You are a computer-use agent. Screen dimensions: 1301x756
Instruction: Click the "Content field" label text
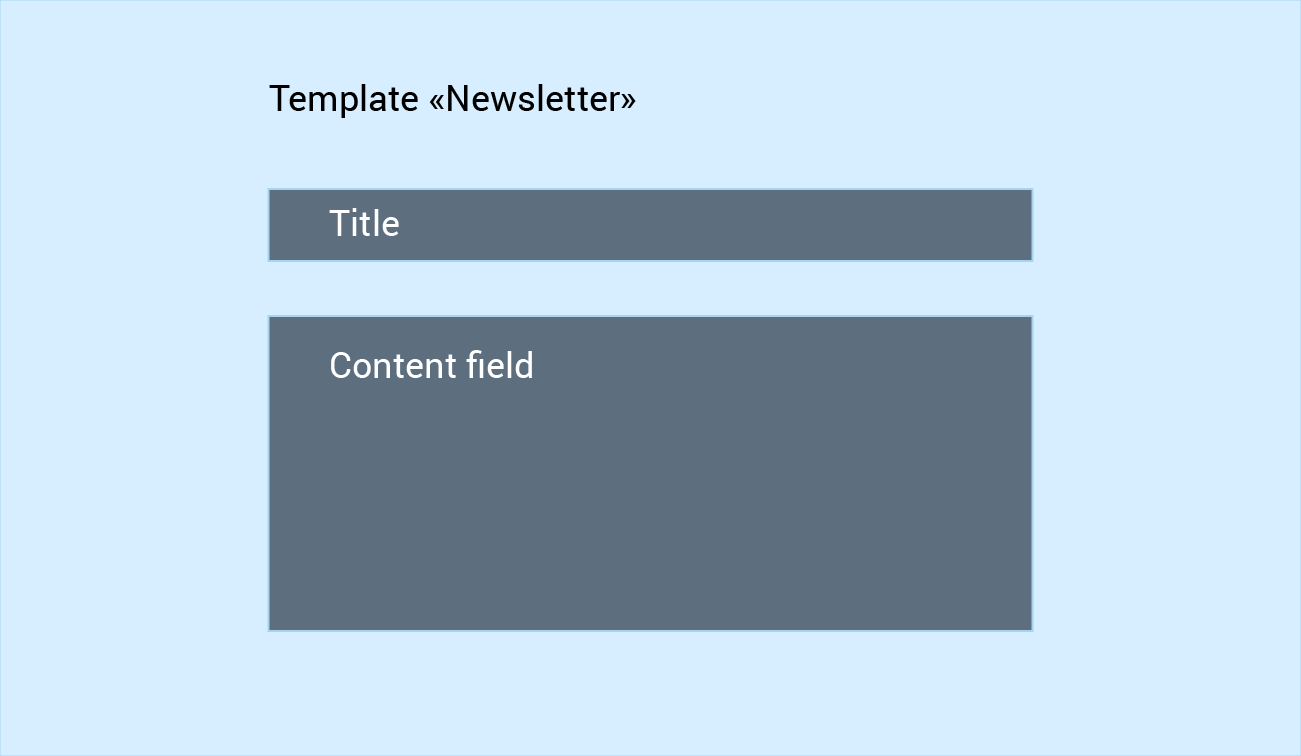pyautogui.click(x=431, y=365)
